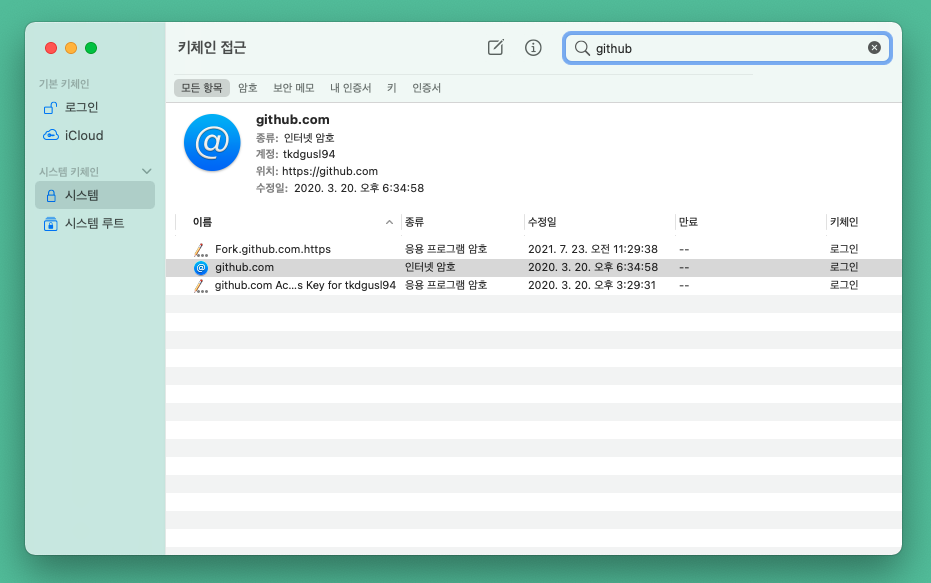
Task: Click the 키체인 접근 window title
Action: 212,47
